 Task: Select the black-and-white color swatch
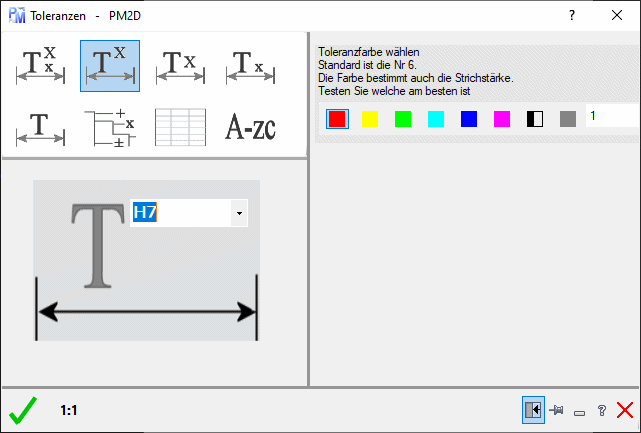(x=535, y=119)
